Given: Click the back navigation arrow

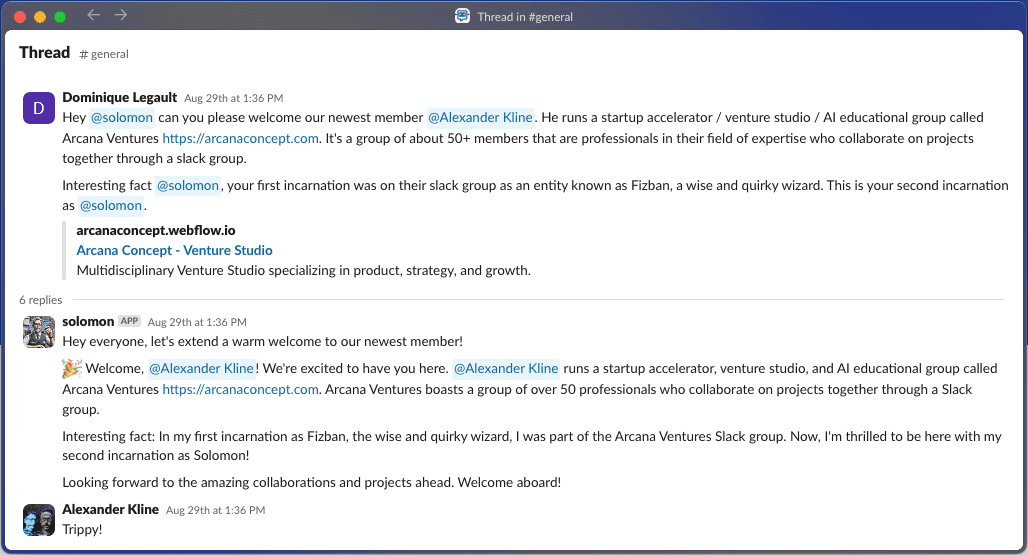Looking at the screenshot, I should pos(93,15).
